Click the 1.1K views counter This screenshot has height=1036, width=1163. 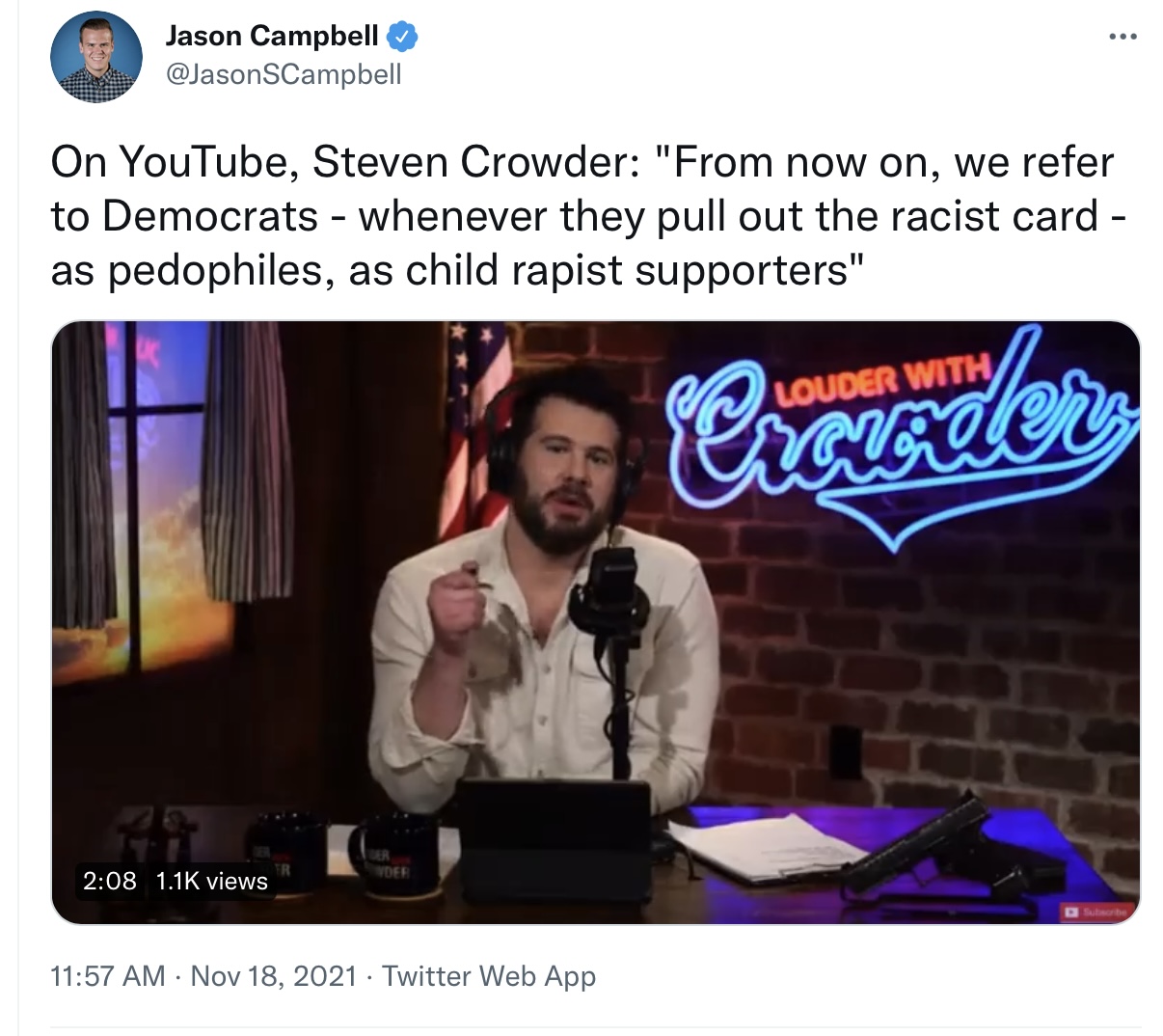pos(211,881)
